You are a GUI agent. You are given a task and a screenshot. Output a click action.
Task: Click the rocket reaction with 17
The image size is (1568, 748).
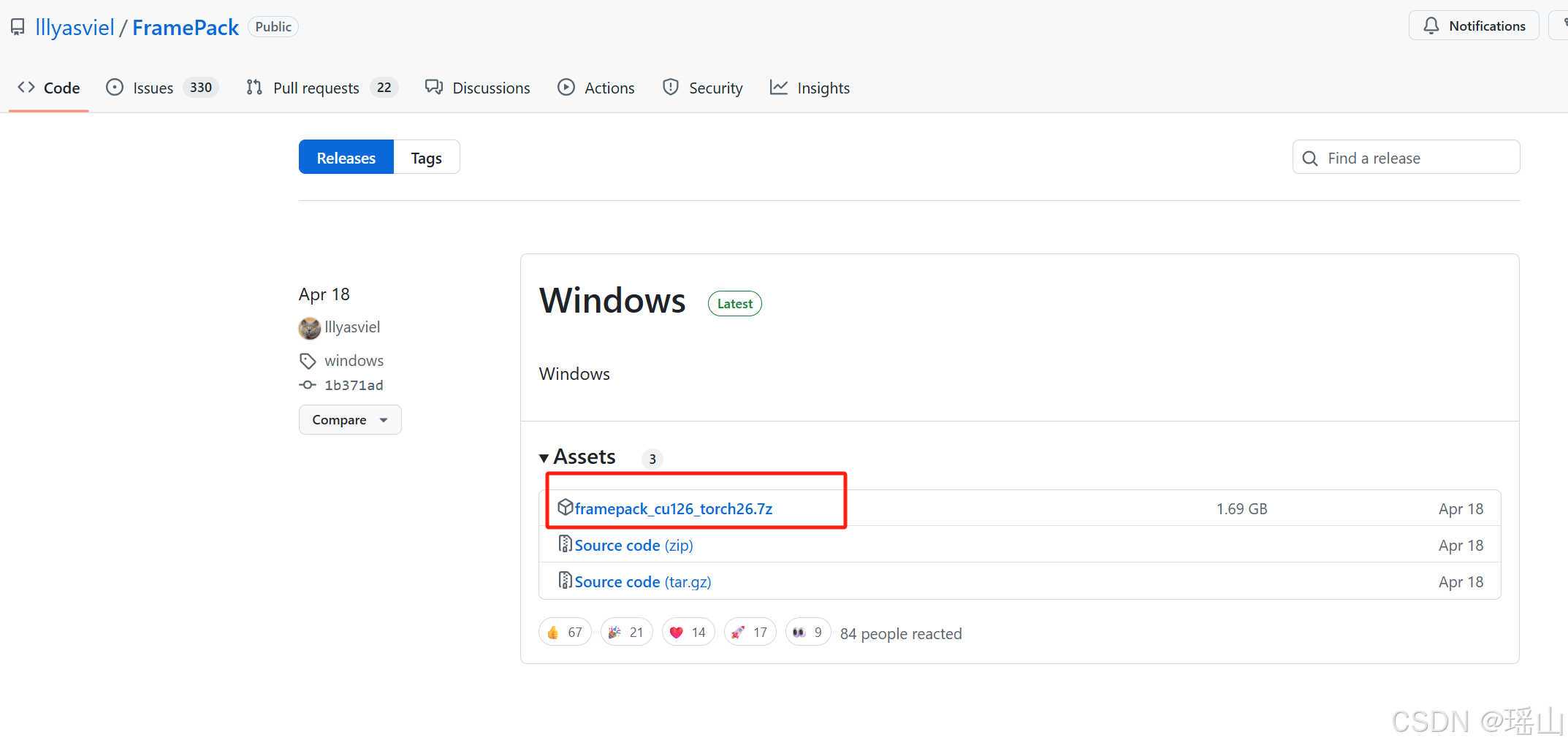[x=750, y=633]
